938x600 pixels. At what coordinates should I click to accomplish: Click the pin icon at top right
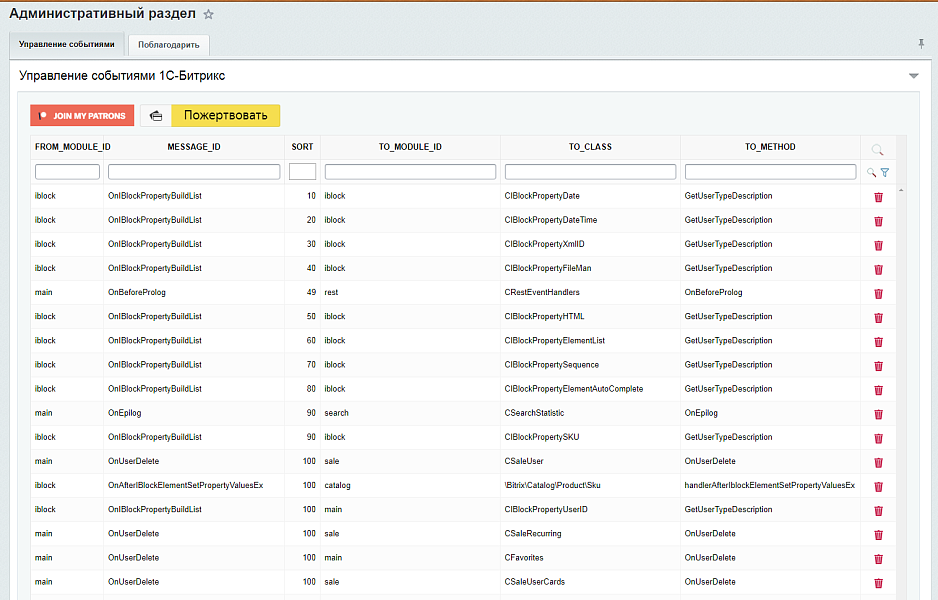point(921,44)
